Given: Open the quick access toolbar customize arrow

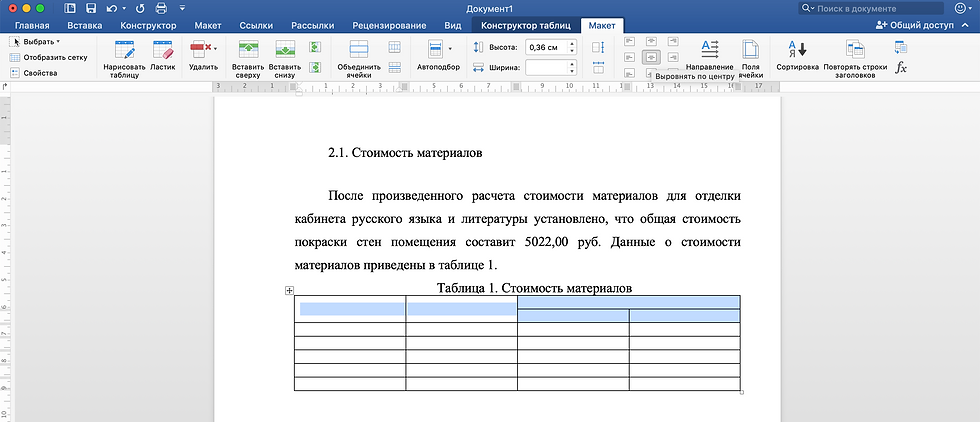Looking at the screenshot, I should [182, 9].
